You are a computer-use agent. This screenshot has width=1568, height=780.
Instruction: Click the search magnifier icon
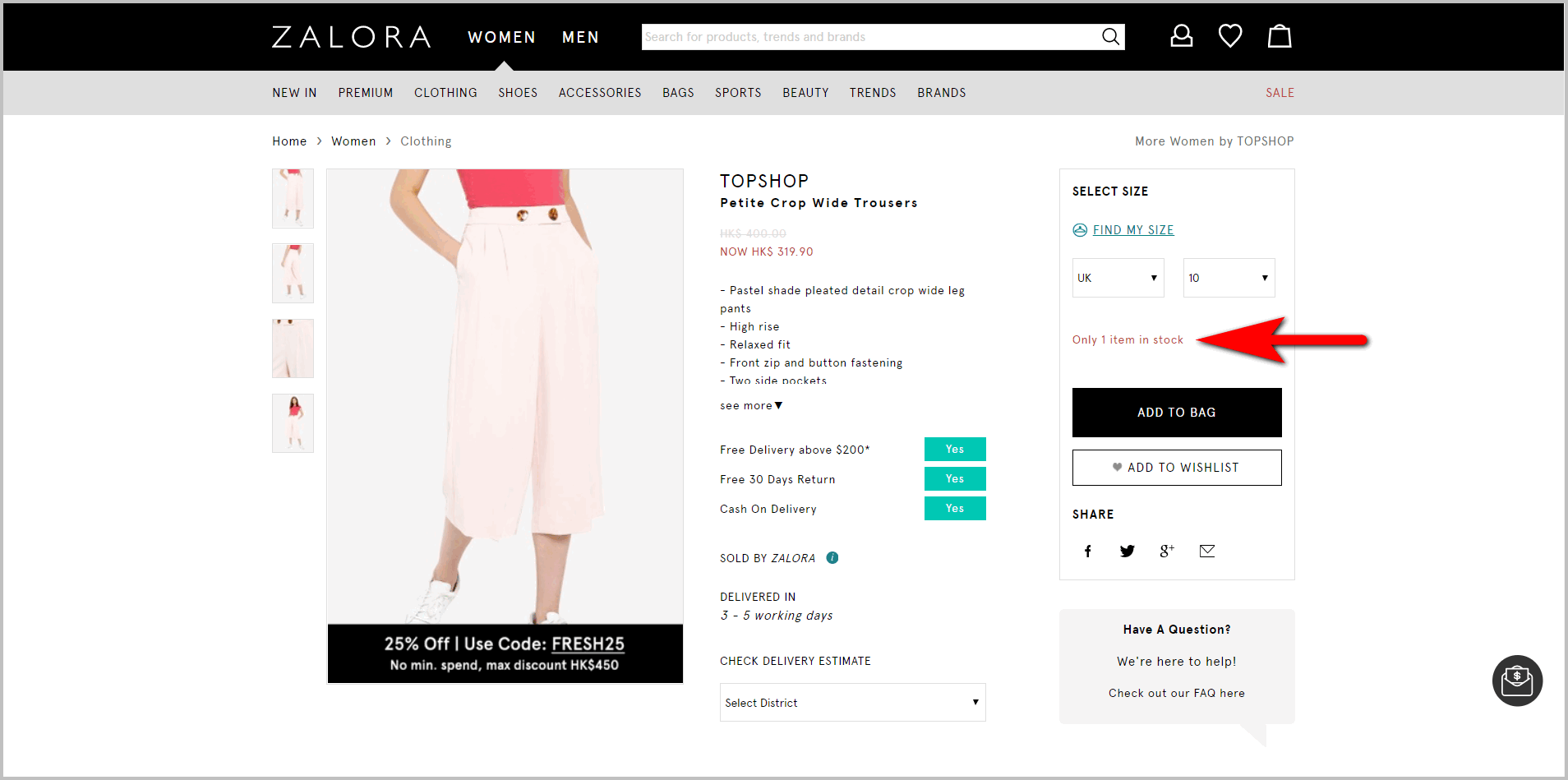click(1110, 36)
